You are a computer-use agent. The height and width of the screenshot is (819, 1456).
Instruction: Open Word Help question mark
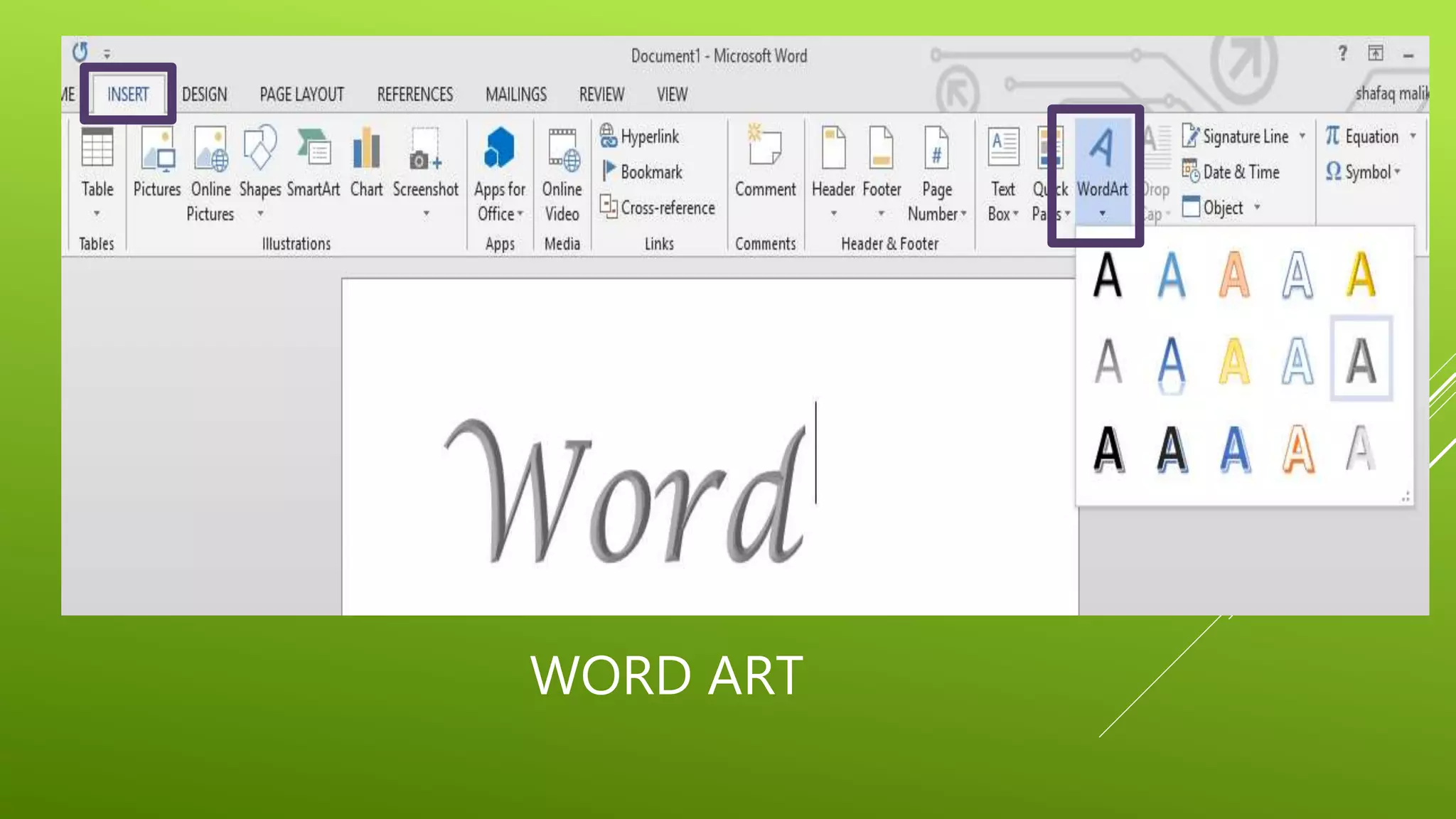point(1342,53)
